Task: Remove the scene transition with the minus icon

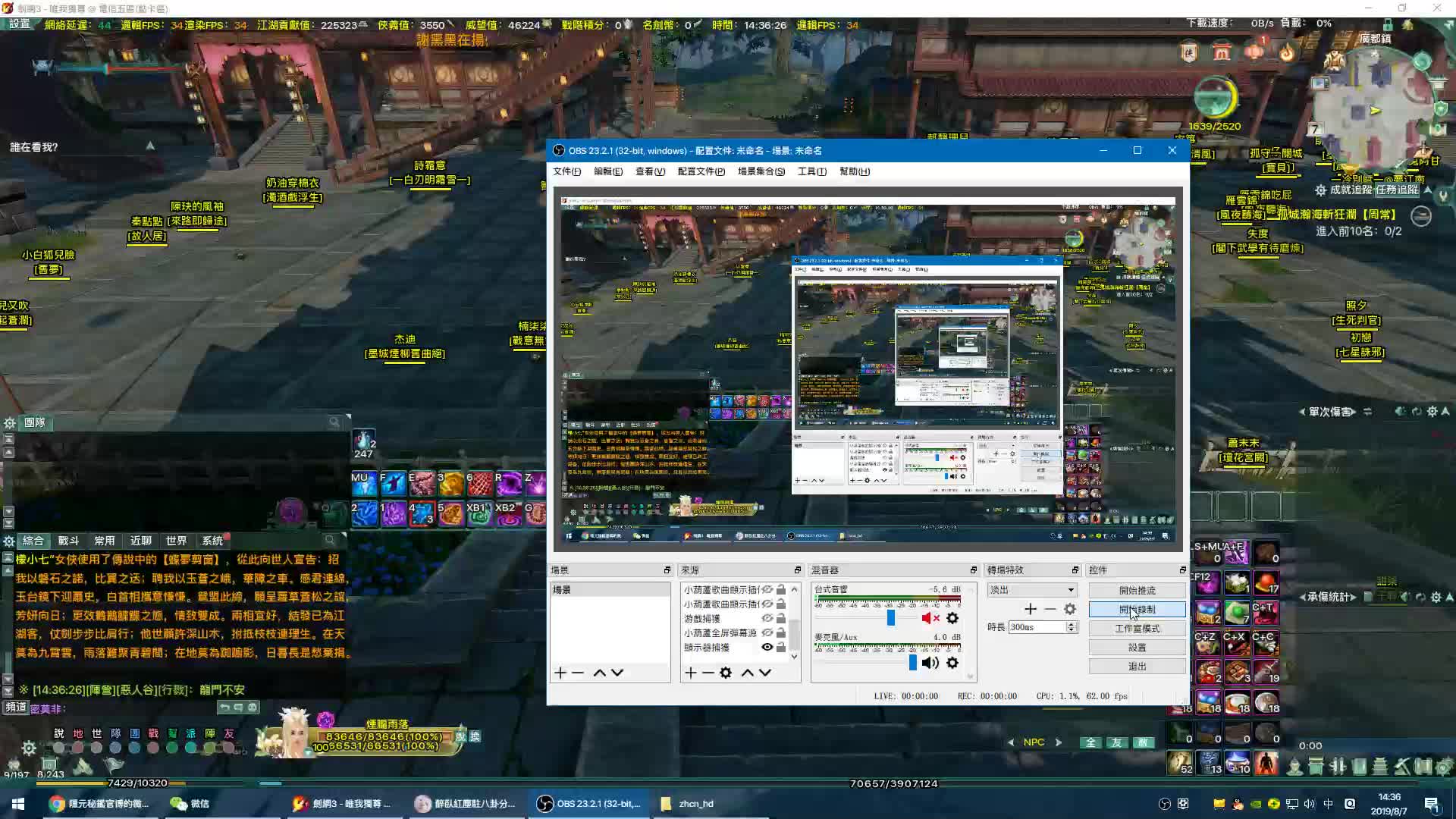Action: coord(1050,609)
